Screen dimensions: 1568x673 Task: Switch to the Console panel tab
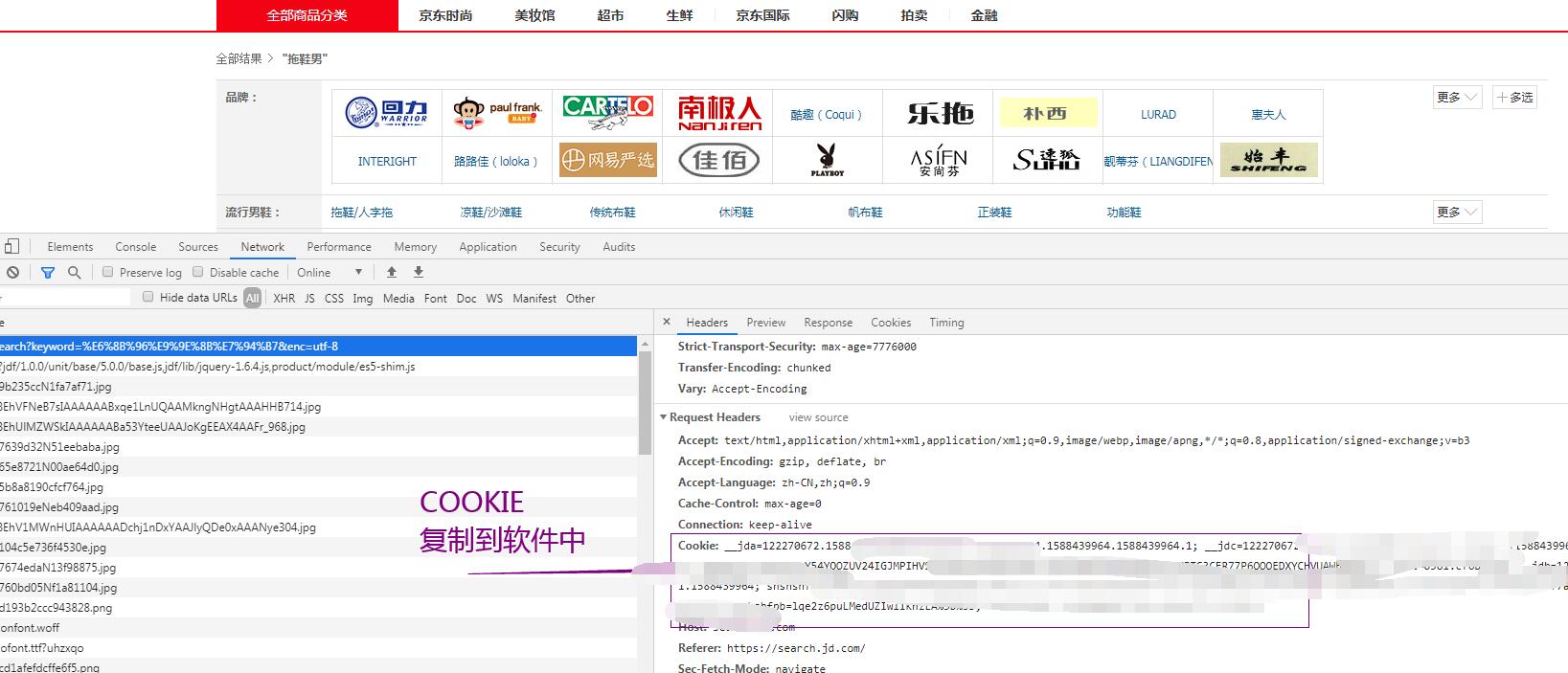click(x=136, y=247)
